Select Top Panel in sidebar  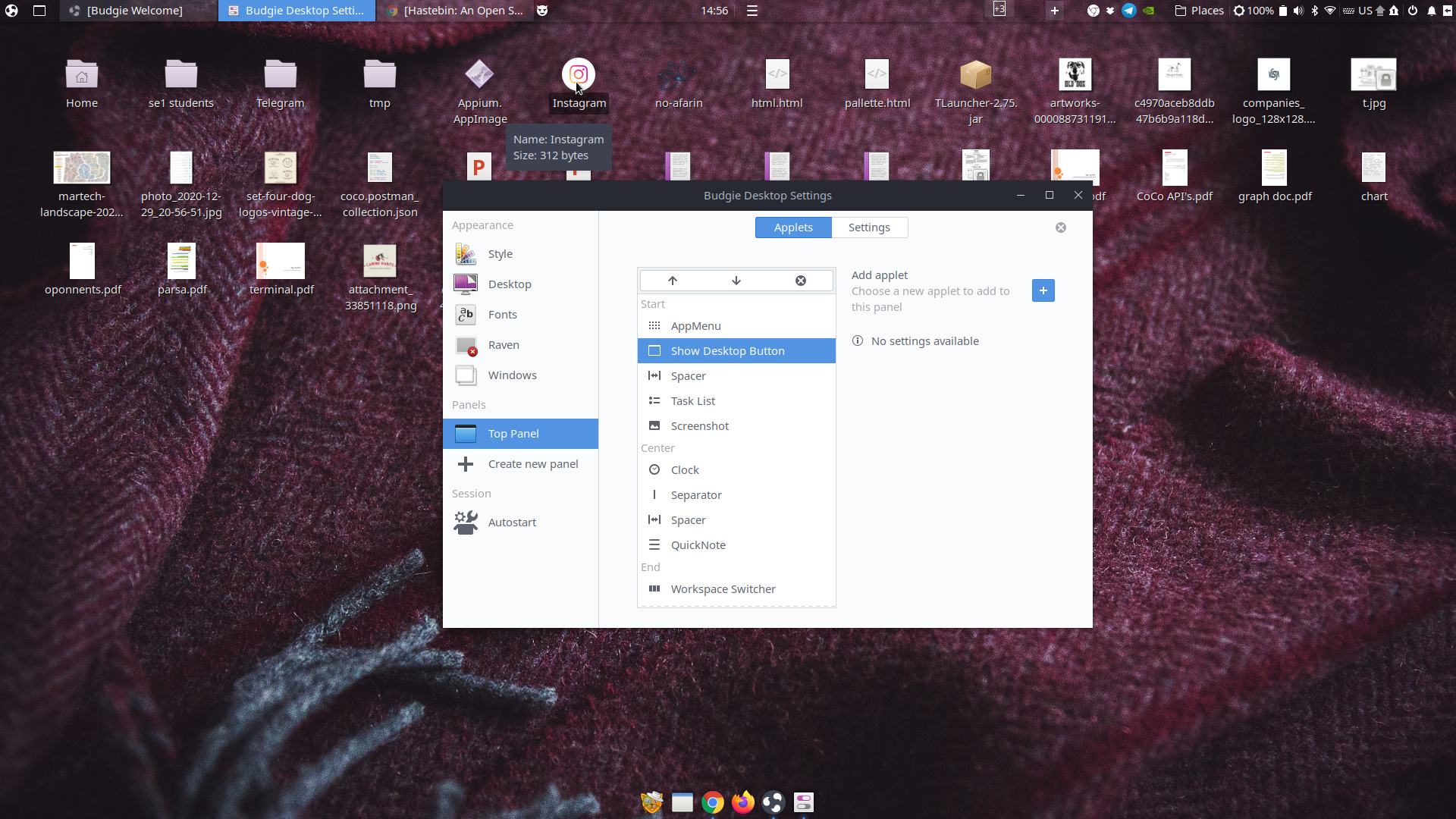pos(520,434)
